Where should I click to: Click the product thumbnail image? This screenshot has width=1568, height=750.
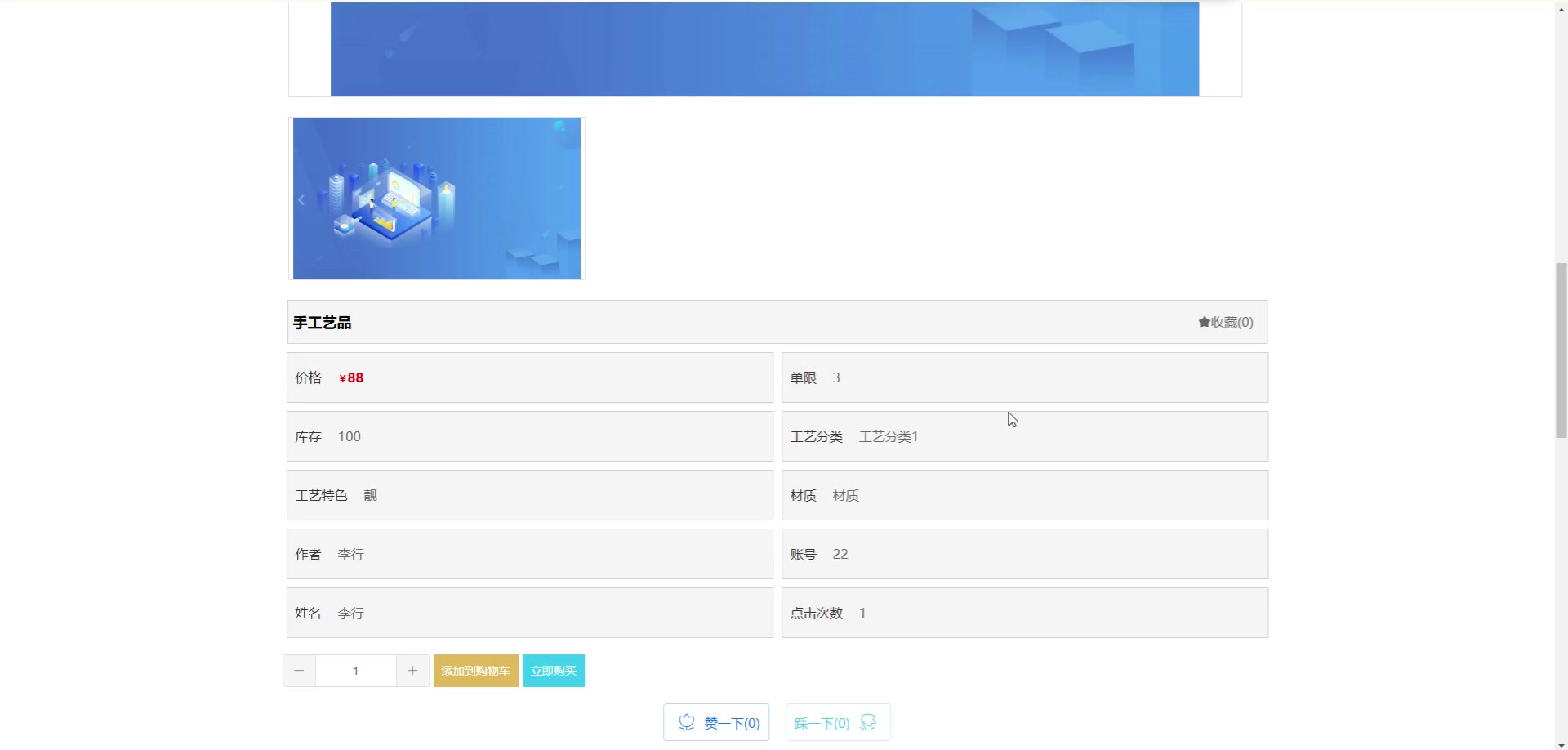coord(437,199)
